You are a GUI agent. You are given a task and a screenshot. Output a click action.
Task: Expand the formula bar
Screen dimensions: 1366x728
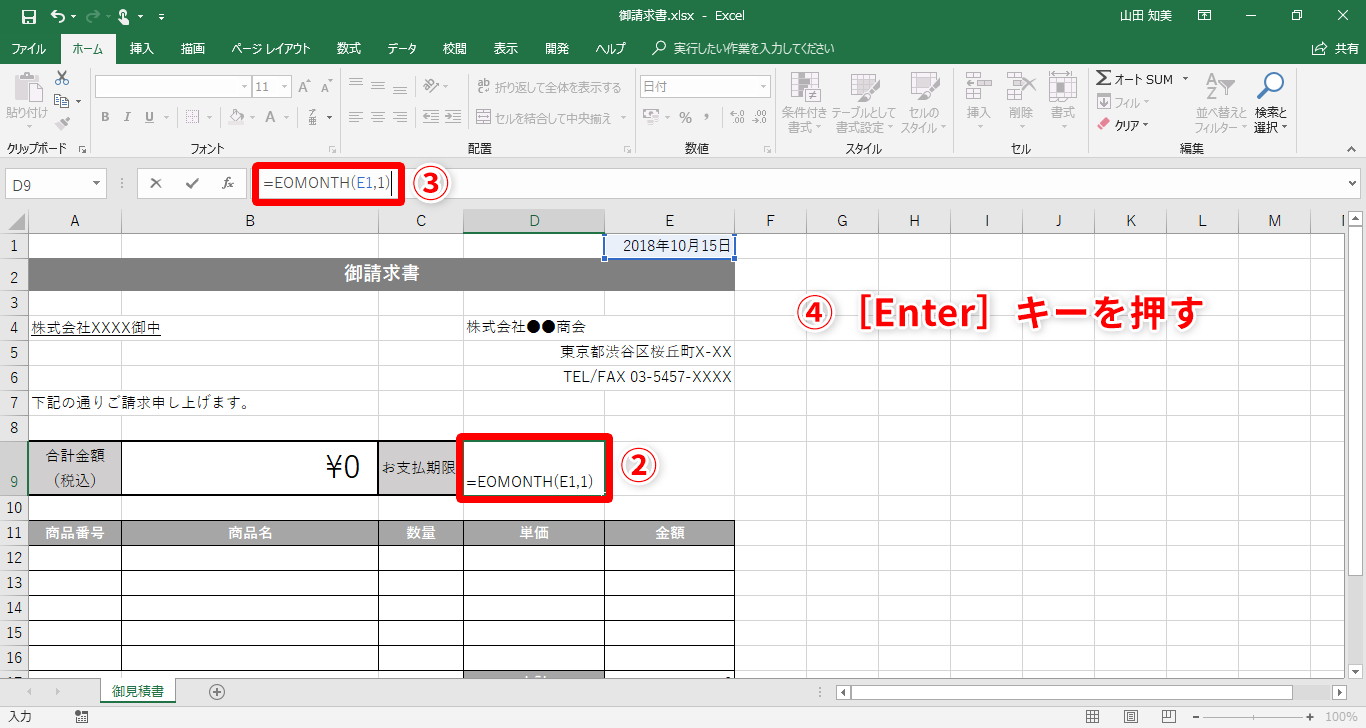[1353, 183]
